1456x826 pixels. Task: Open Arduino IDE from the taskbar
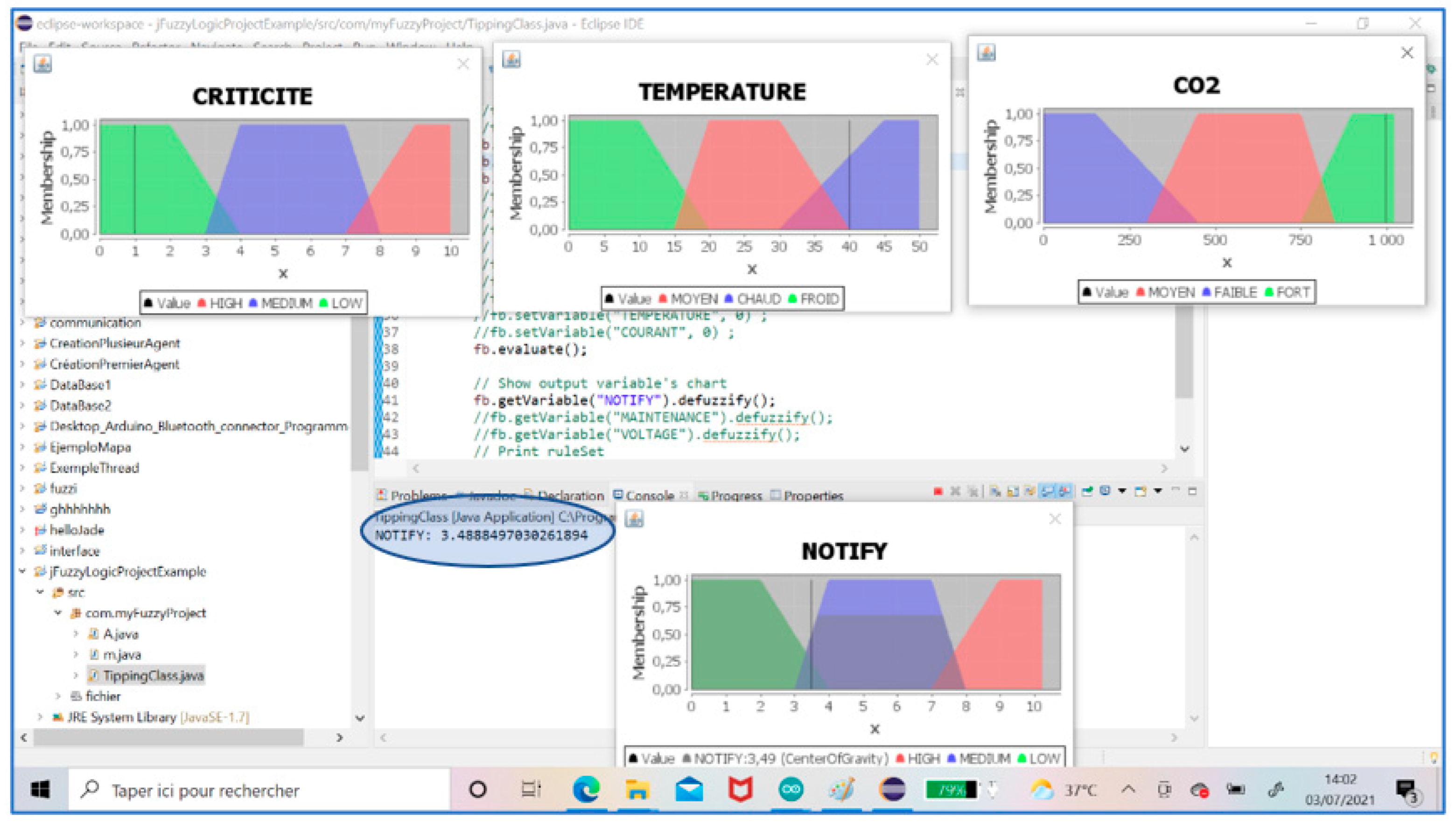(791, 789)
